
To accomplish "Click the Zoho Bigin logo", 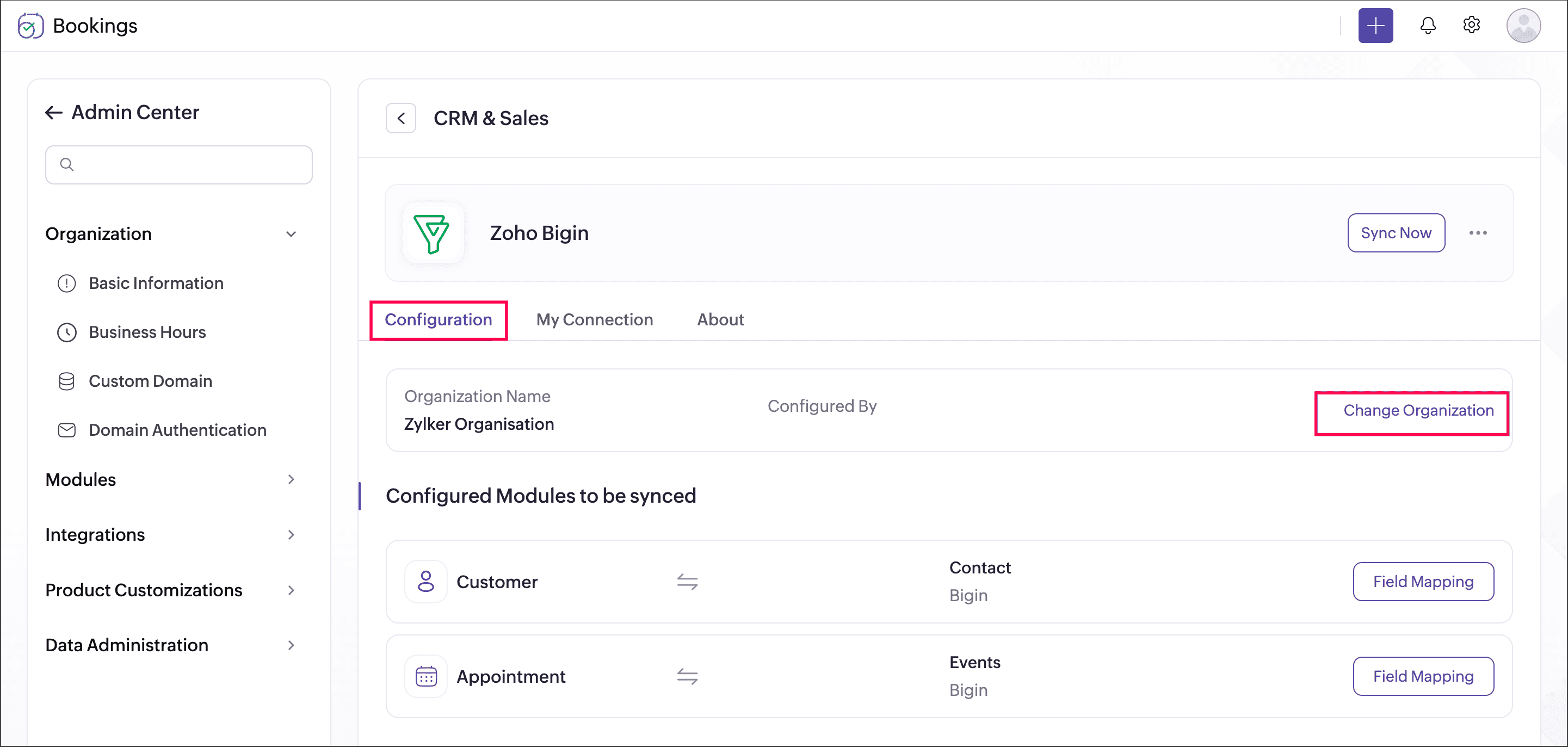I will click(432, 233).
